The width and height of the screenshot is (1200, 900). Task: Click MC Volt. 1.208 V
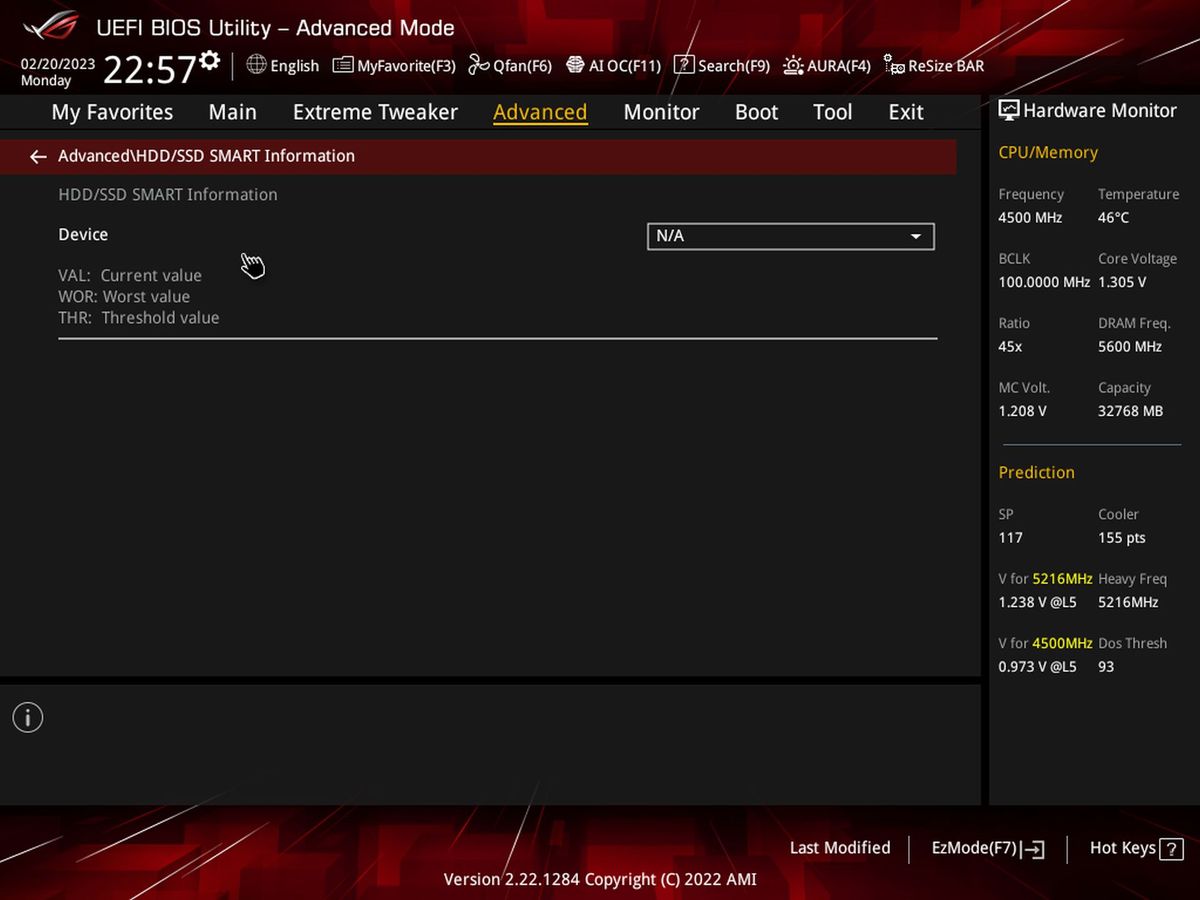(1022, 411)
